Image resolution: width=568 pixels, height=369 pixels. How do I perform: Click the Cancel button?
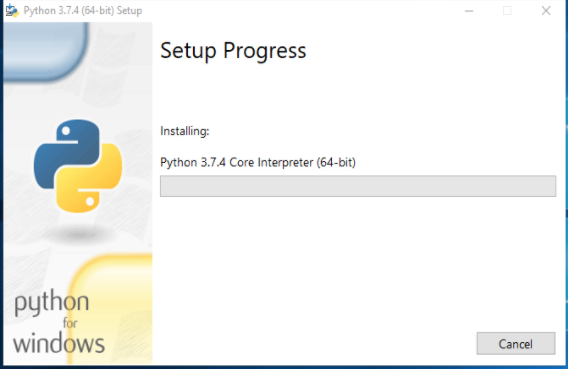tap(515, 343)
